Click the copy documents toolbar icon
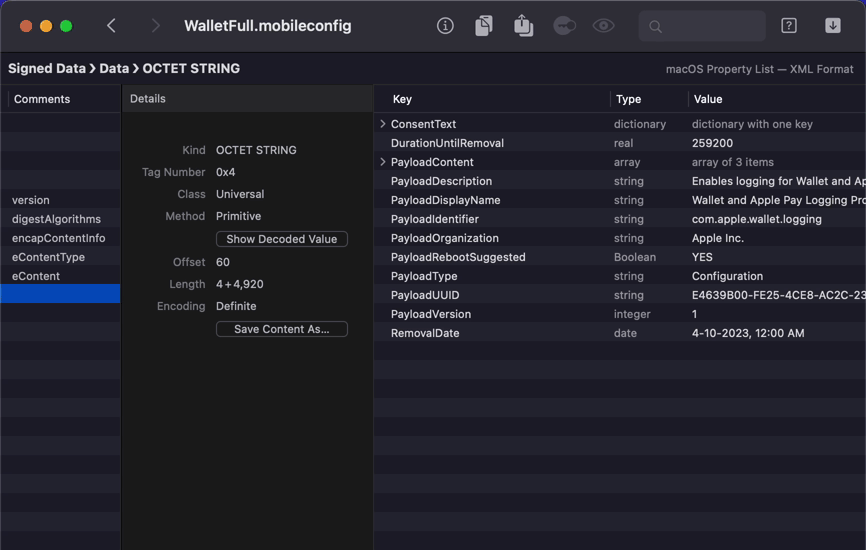866x550 pixels. (484, 25)
